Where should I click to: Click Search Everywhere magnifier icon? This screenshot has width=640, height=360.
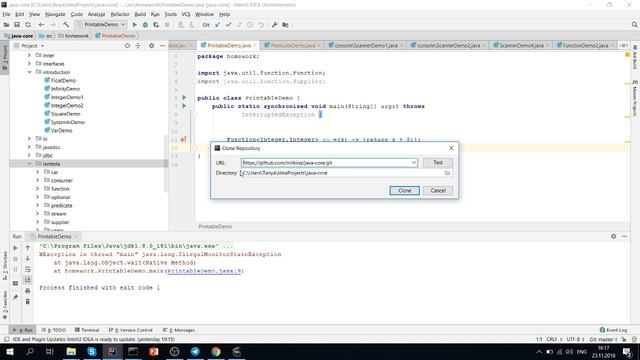click(634, 25)
